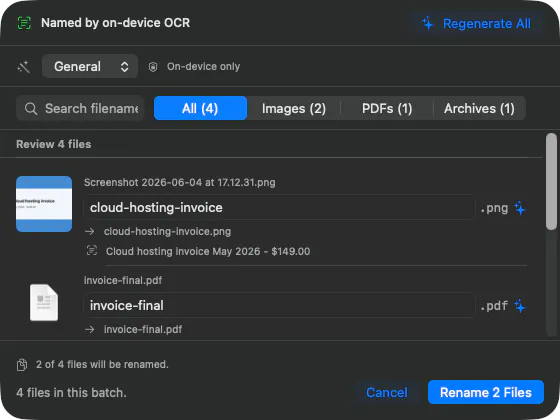The image size is (560, 420).
Task: Regenerate name for cloud-hosting-invoice sparkle icon
Action: click(520, 208)
